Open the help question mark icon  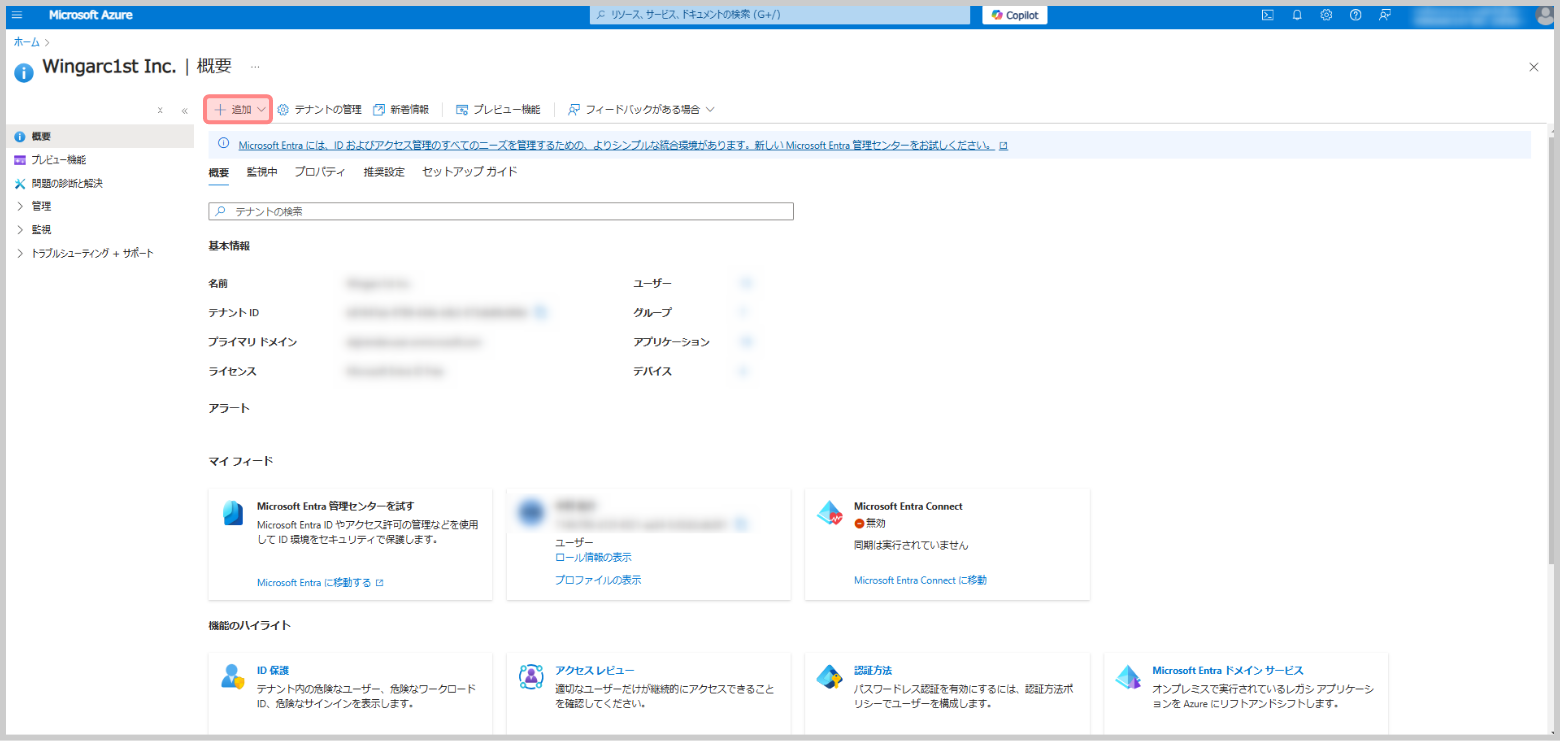pos(1356,15)
